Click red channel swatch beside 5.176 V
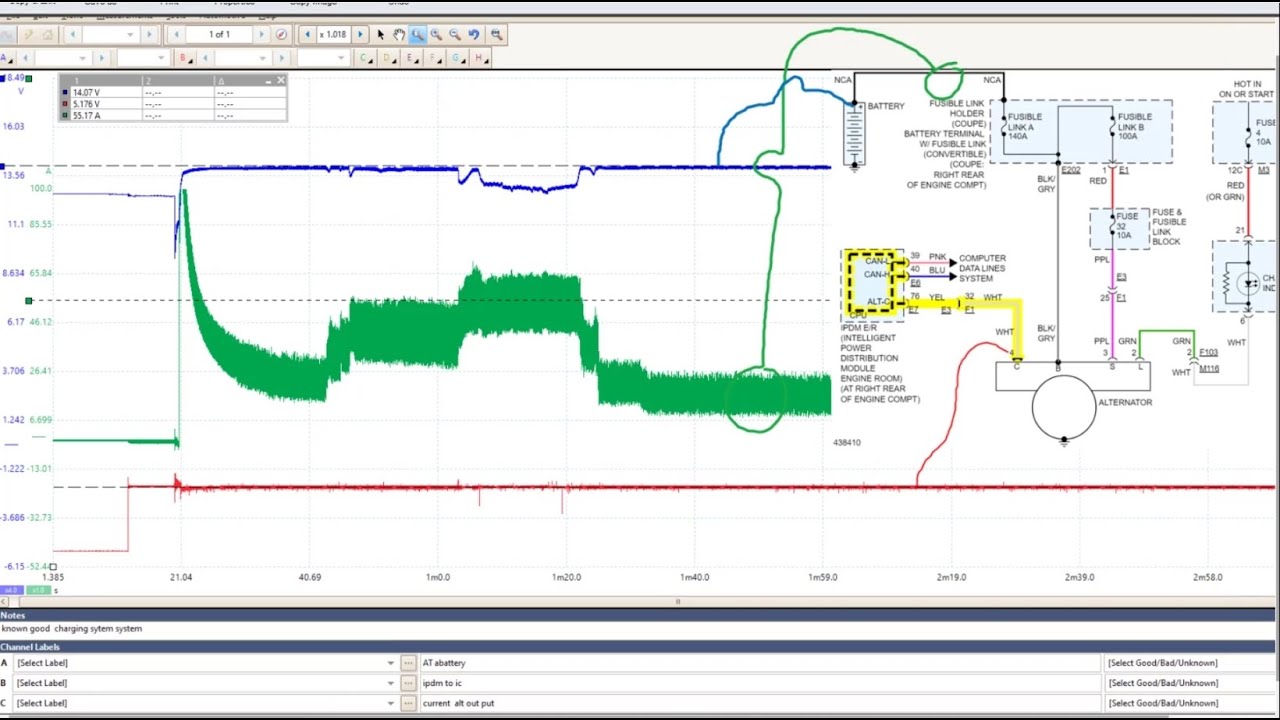This screenshot has width=1280, height=720. (65, 104)
